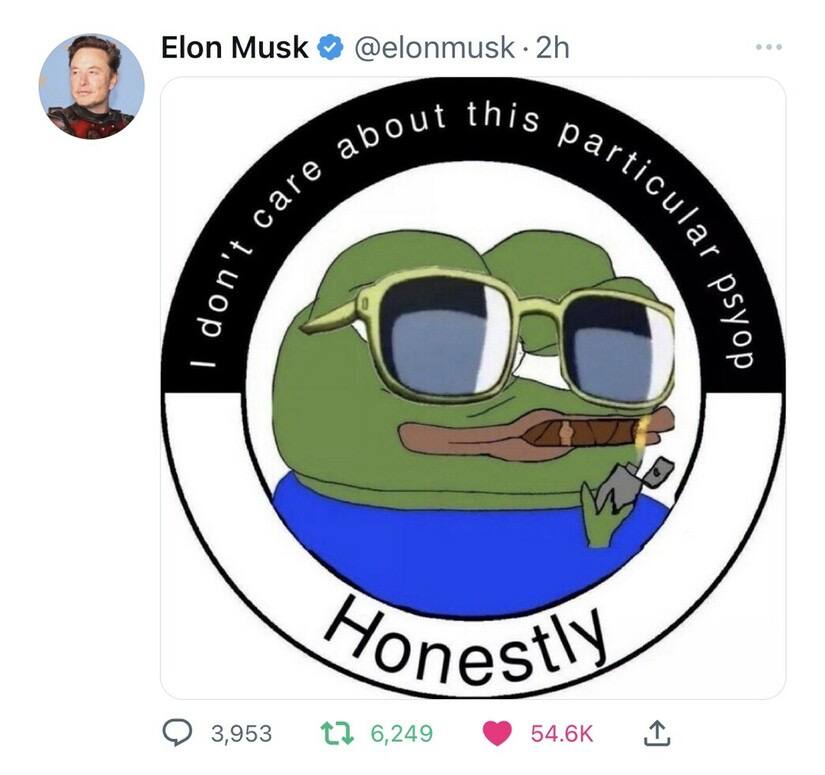The height and width of the screenshot is (775, 825).
Task: Click the 6,249 retweets count
Action: pyautogui.click(x=402, y=733)
